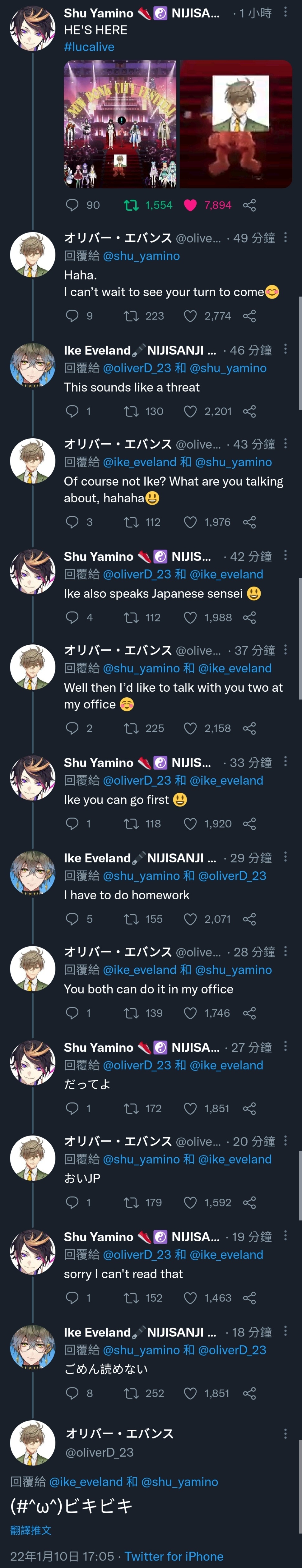The width and height of the screenshot is (302, 1568).
Task: Click 翻譯推文 to translate the tweet
Action: (x=30, y=1530)
